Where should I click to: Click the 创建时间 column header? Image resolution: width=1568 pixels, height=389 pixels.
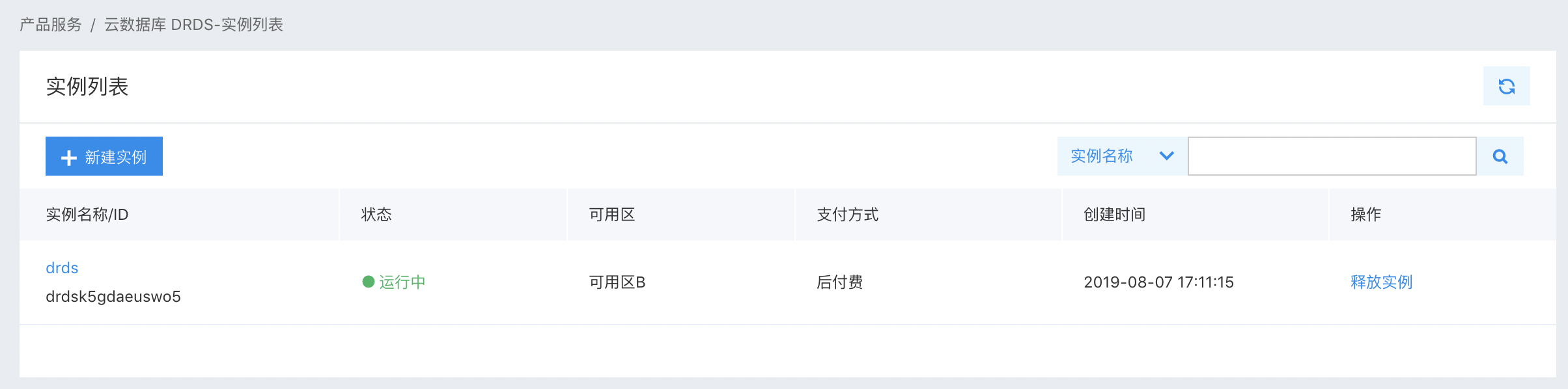[x=1115, y=215]
